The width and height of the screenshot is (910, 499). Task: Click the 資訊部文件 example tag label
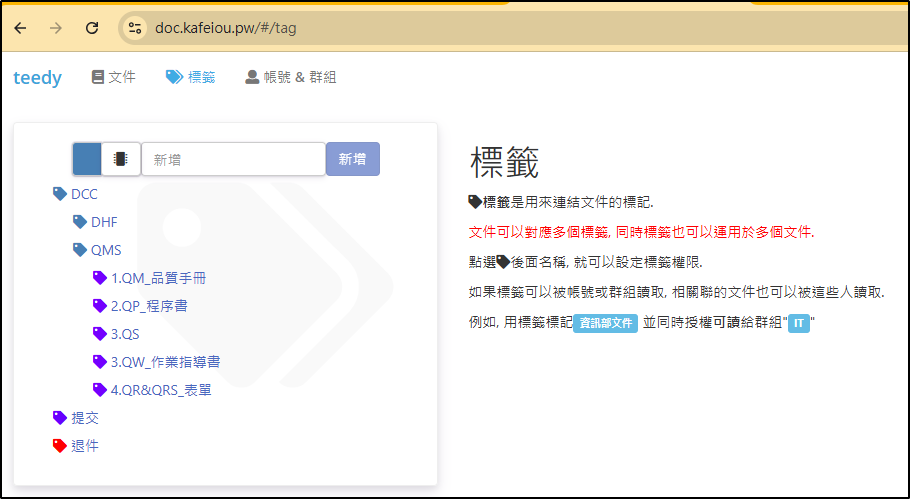coord(605,323)
